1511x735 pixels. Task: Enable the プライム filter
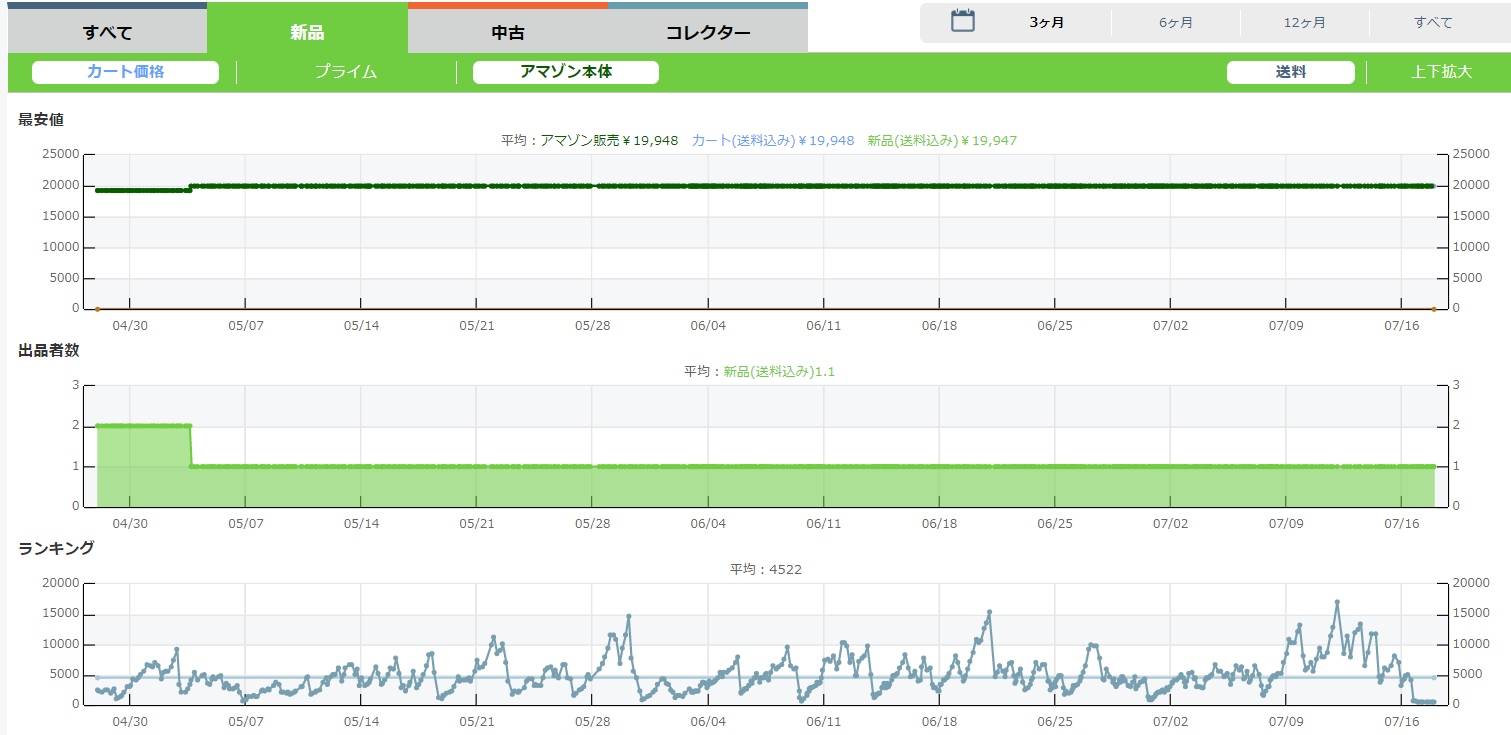click(x=346, y=72)
